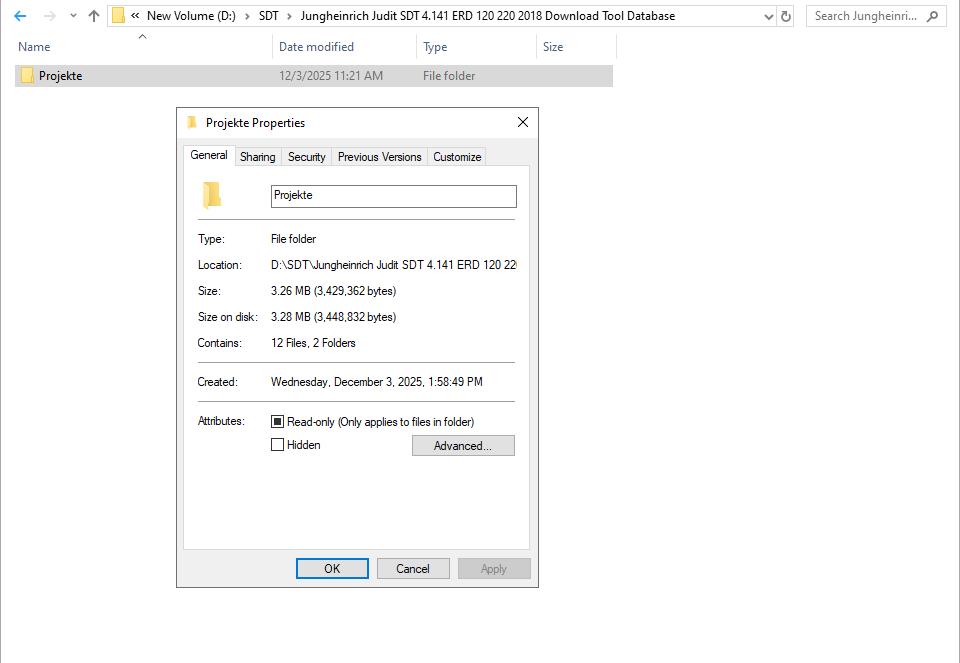The image size is (960, 663).
Task: Expand hidden path breadcrumb chevrons
Action: tap(135, 16)
